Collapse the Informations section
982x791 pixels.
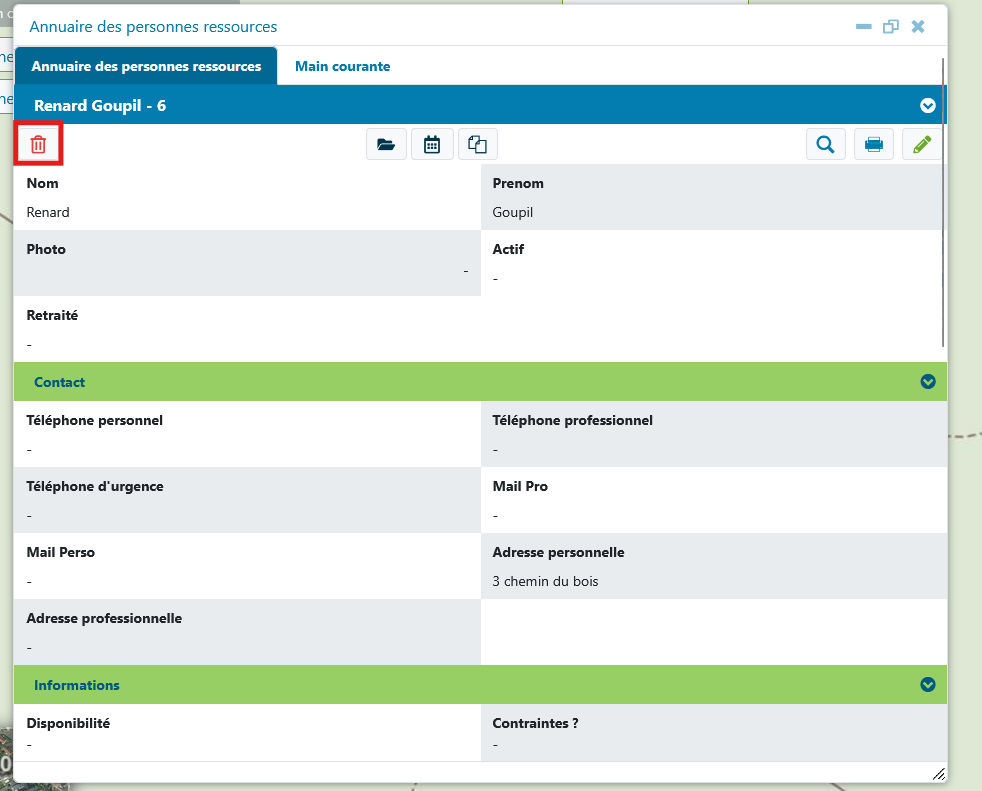928,685
